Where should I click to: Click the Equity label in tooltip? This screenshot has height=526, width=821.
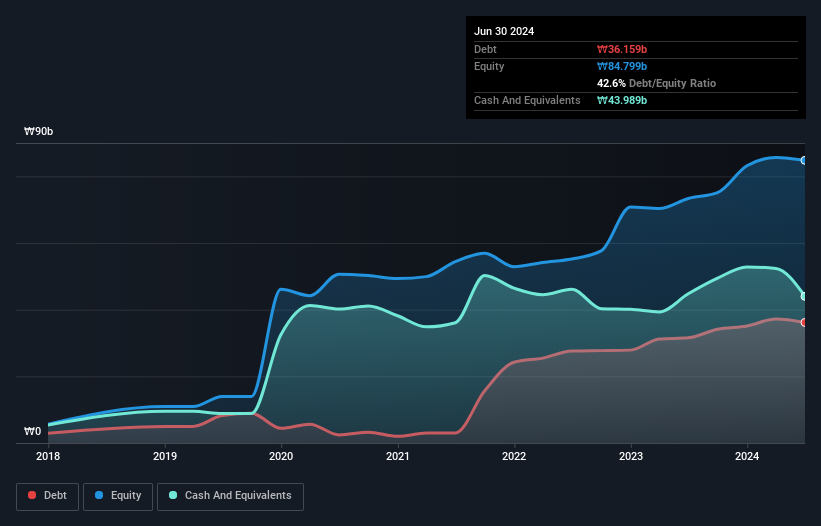click(x=489, y=66)
